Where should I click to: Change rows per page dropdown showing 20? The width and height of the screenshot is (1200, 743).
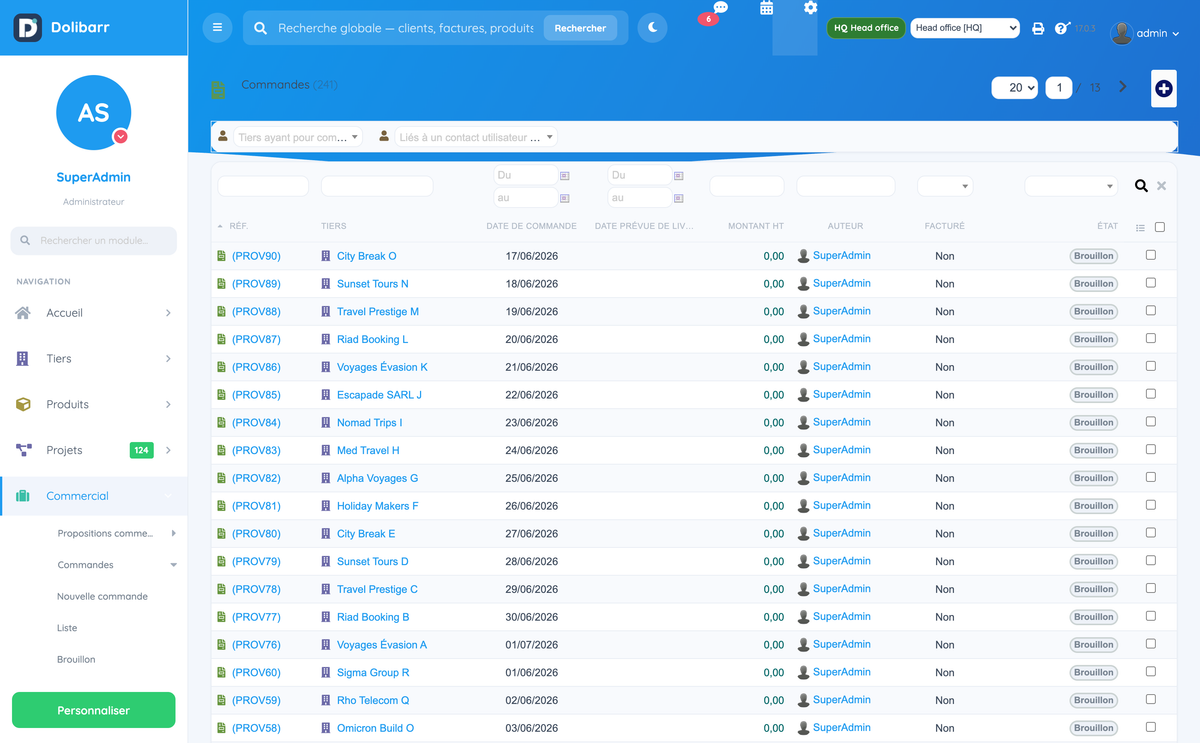pos(1015,88)
